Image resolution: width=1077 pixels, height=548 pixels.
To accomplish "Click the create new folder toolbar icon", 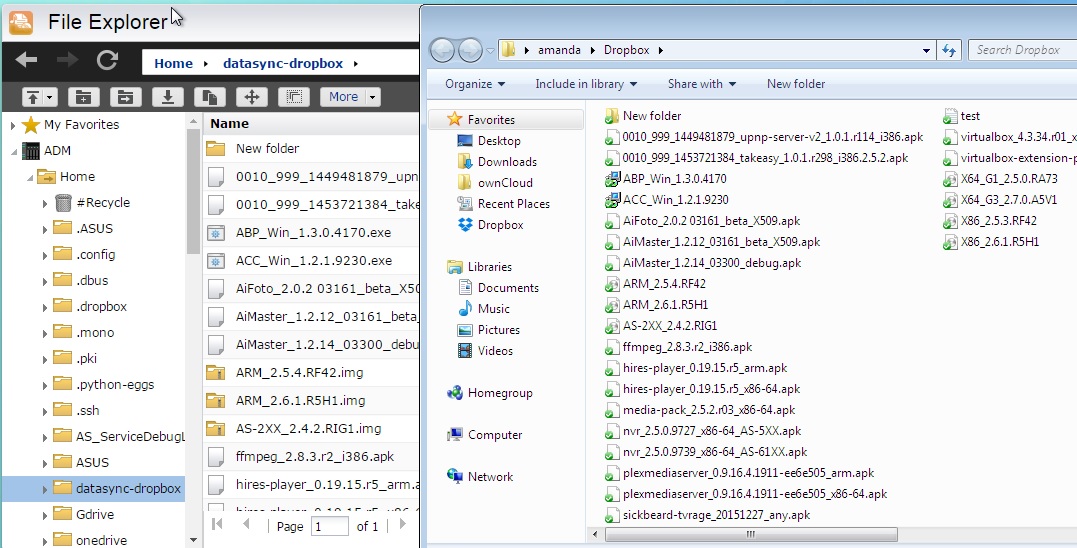I will tap(83, 97).
